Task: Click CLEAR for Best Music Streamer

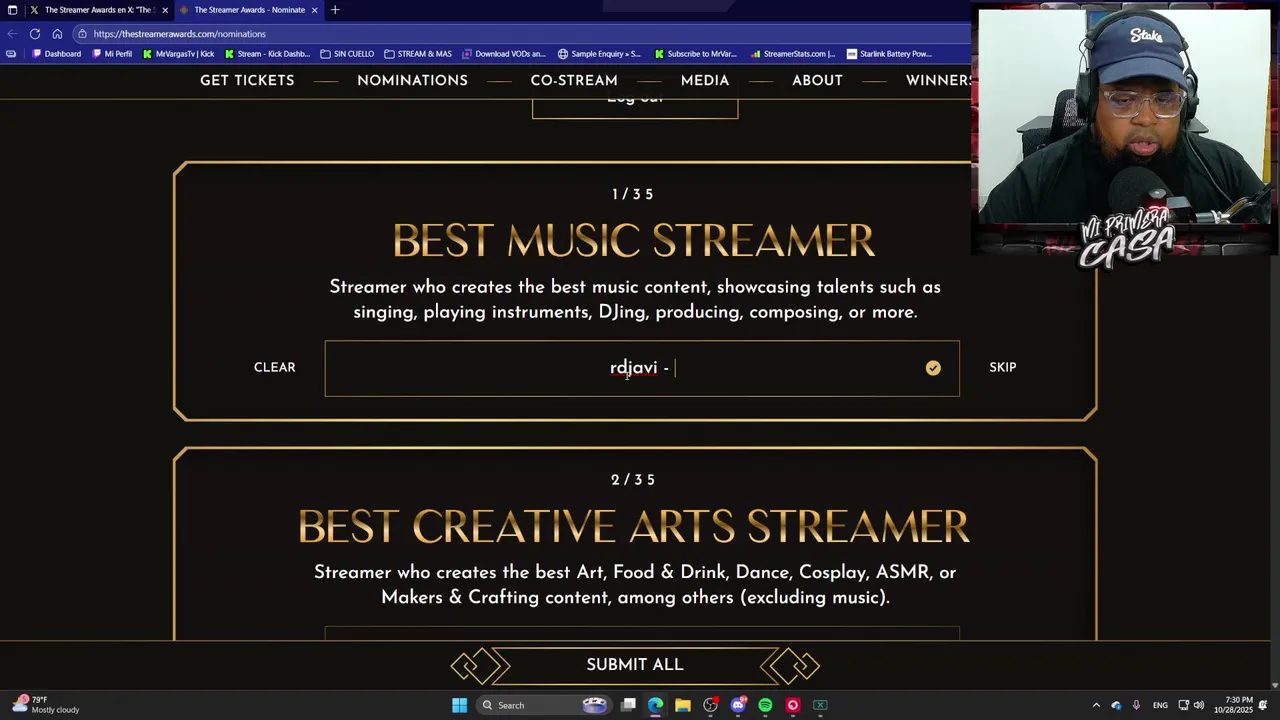Action: (x=275, y=367)
